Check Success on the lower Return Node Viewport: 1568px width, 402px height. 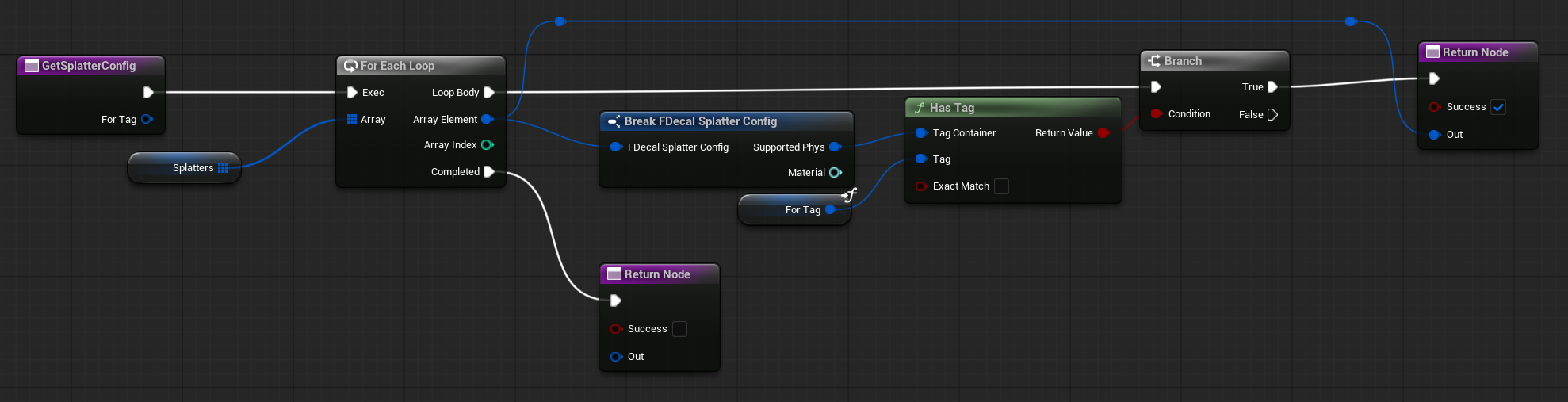point(679,329)
